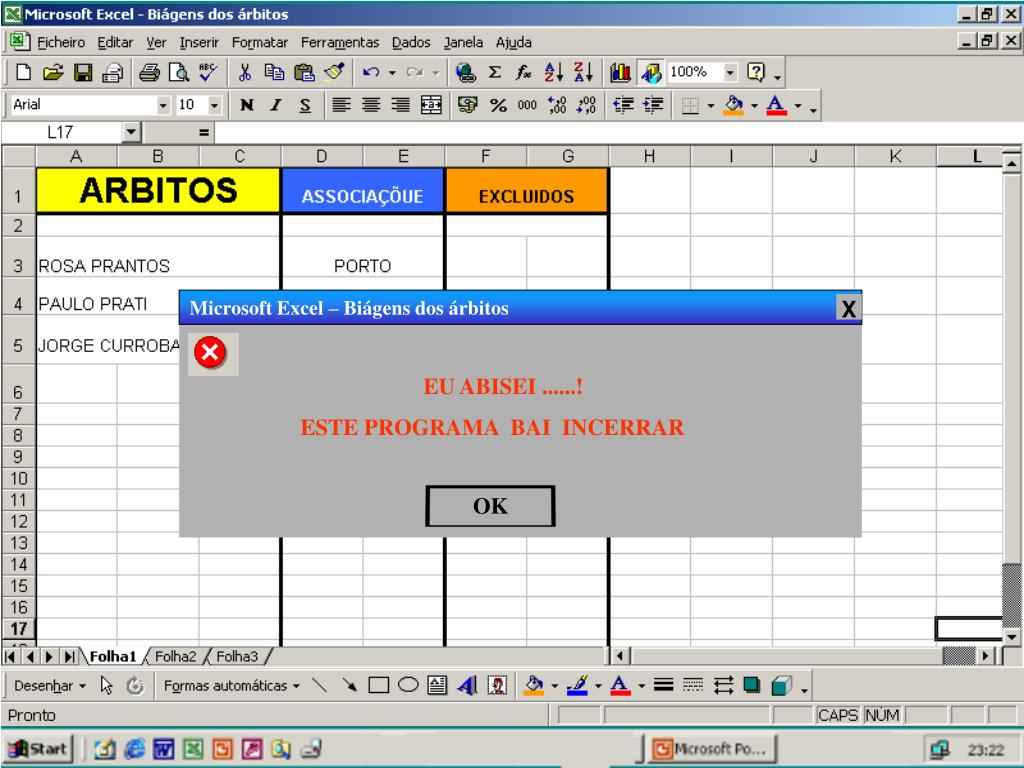Toggle underline S formatting
Screen dimensions: 1024x768
point(305,105)
